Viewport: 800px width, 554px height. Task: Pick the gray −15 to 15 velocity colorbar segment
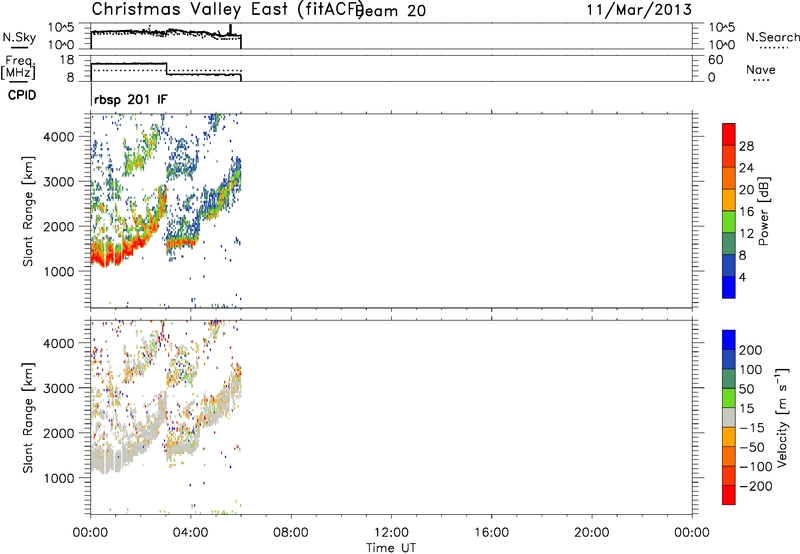729,417
